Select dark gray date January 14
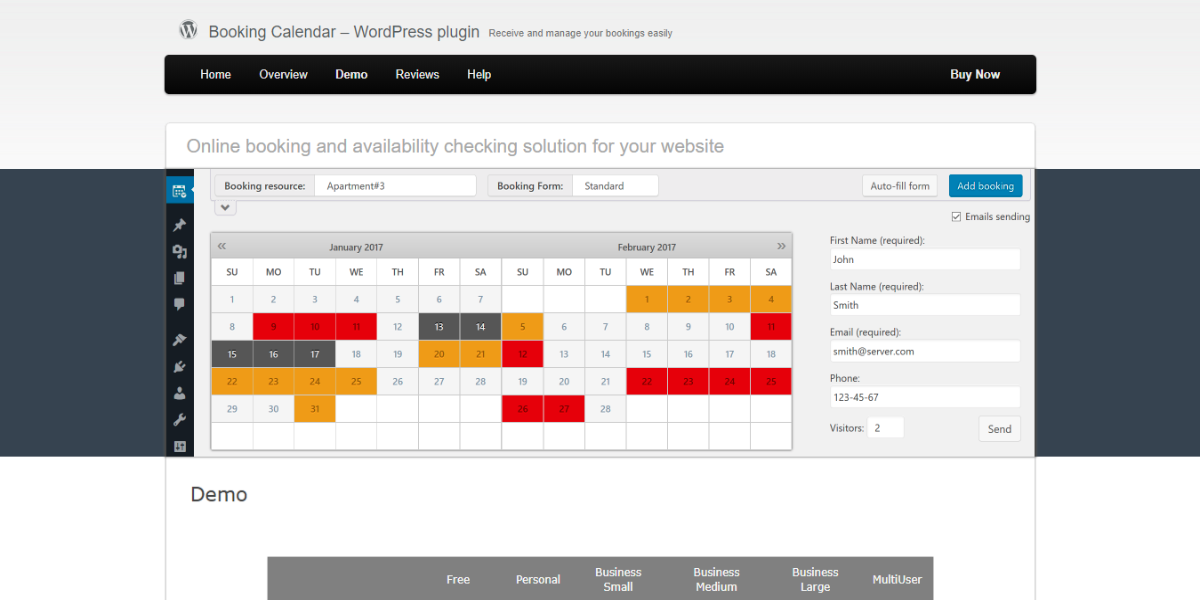1200x600 pixels. [481, 326]
